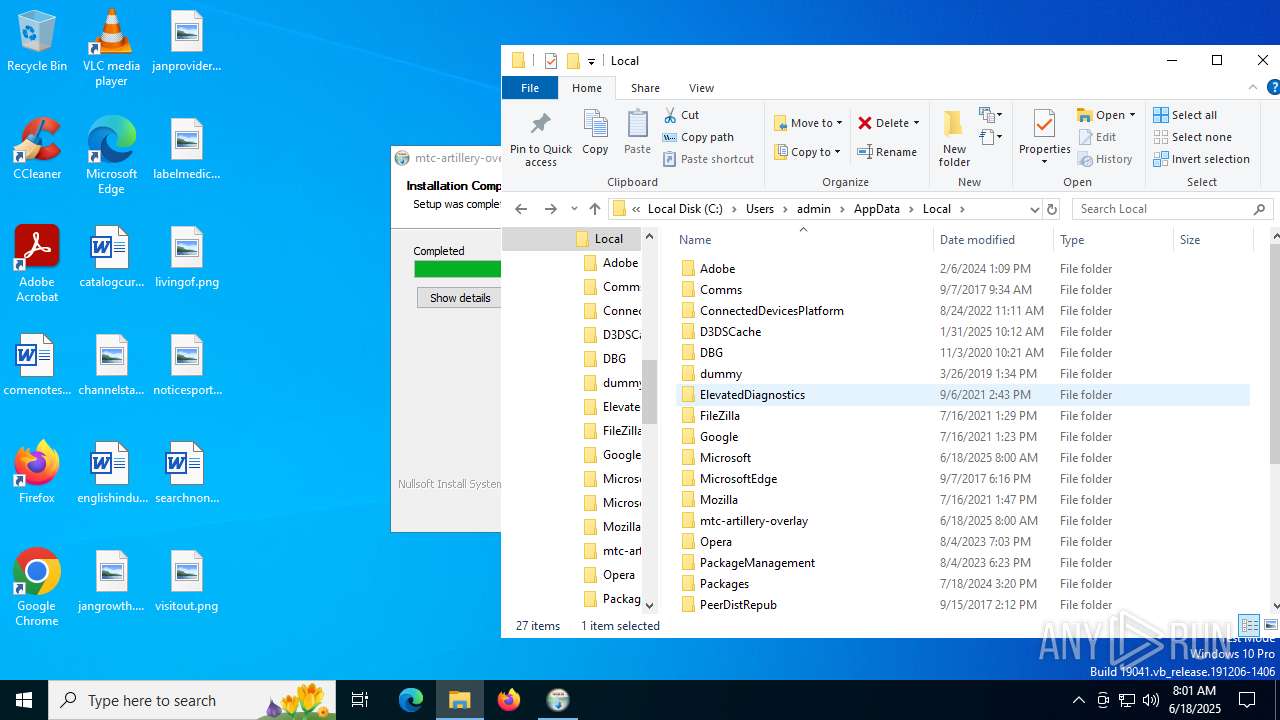
Task: Click navigation pane scrollbar down arrow
Action: (649, 605)
